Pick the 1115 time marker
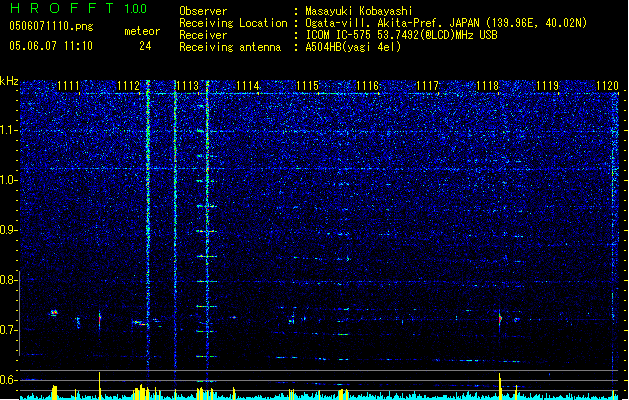629x400 pixels. coord(308,86)
